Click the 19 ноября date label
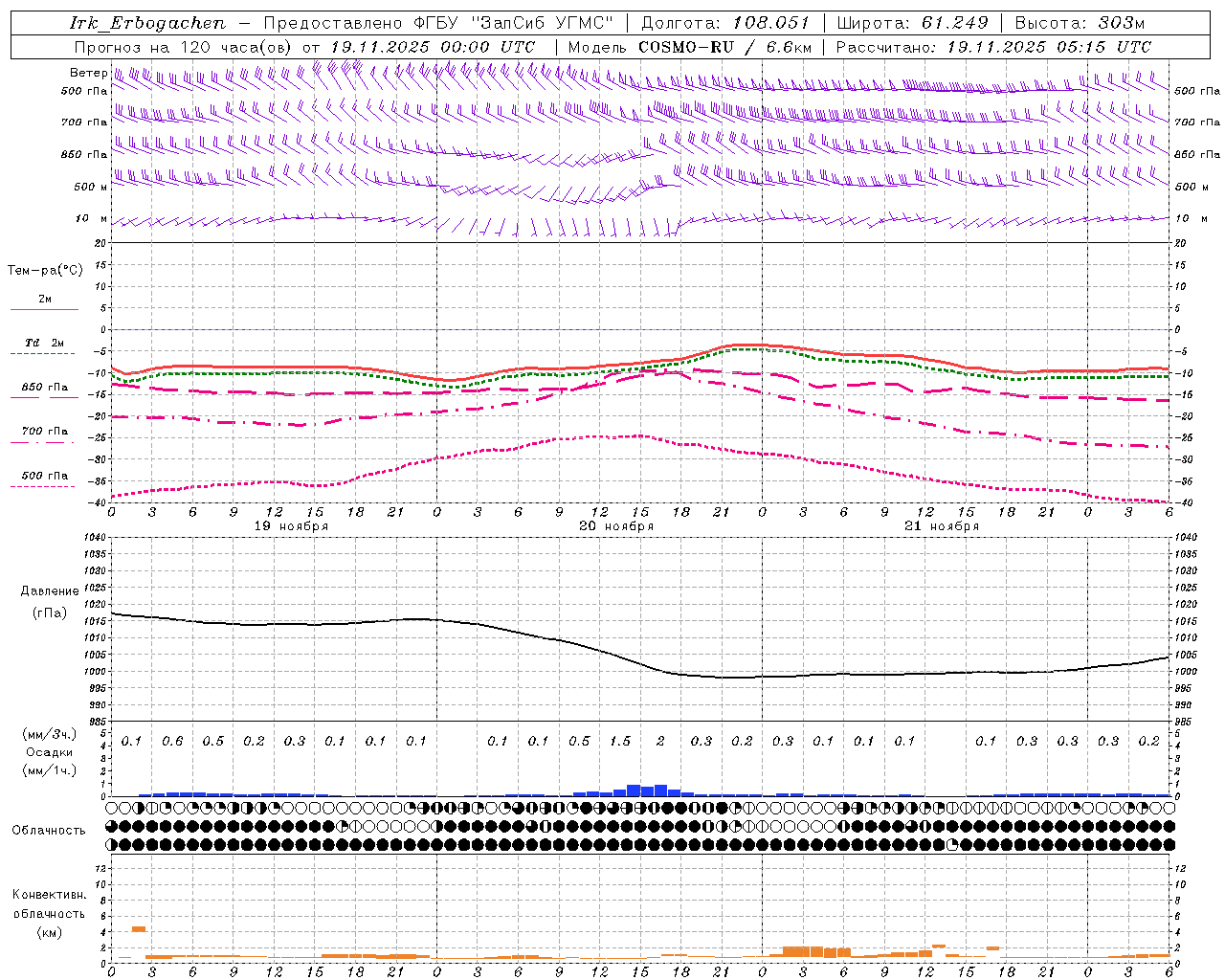This screenshot has width=1225, height=980. pos(291,525)
